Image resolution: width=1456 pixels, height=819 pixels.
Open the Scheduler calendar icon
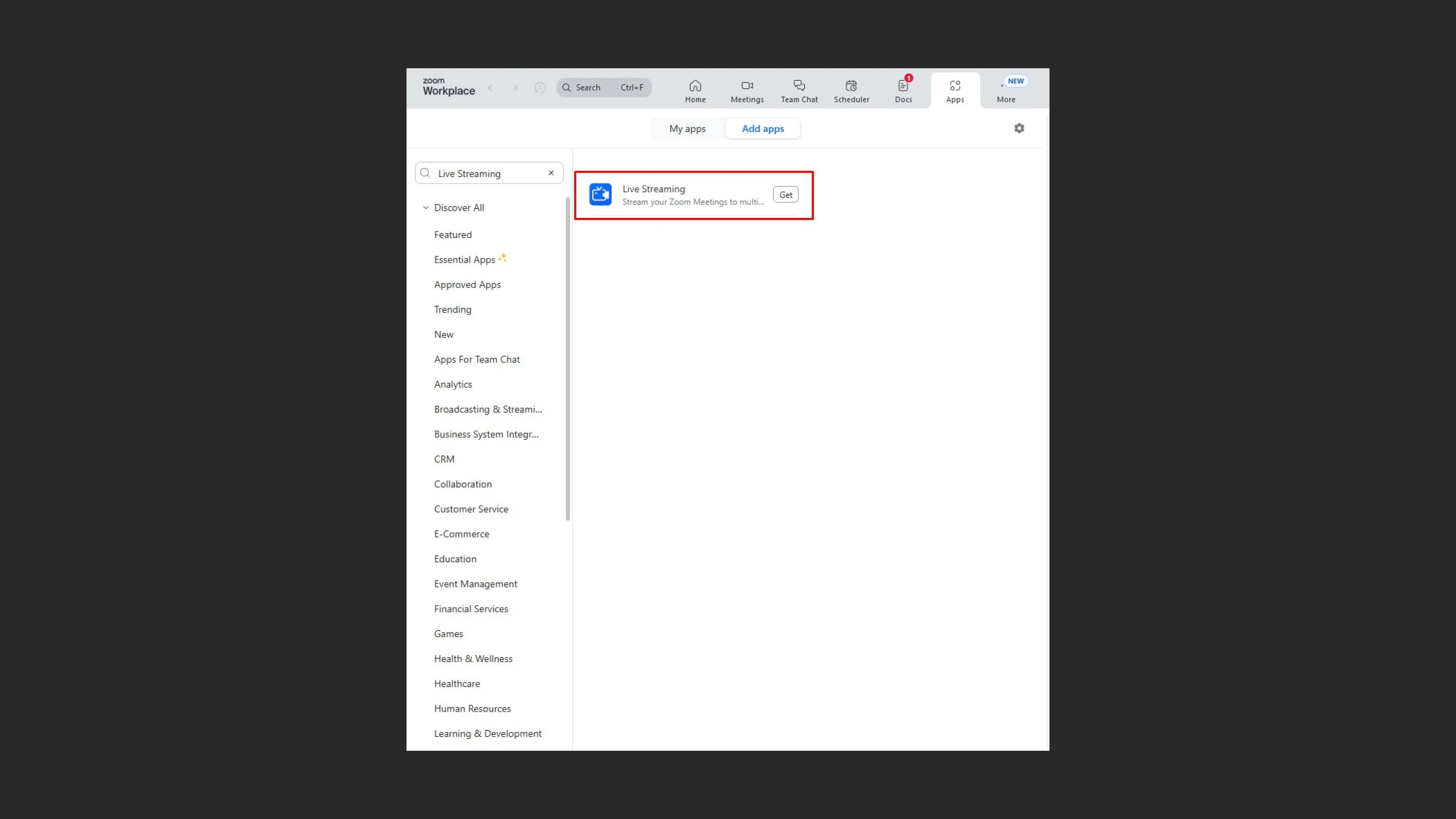(x=850, y=86)
